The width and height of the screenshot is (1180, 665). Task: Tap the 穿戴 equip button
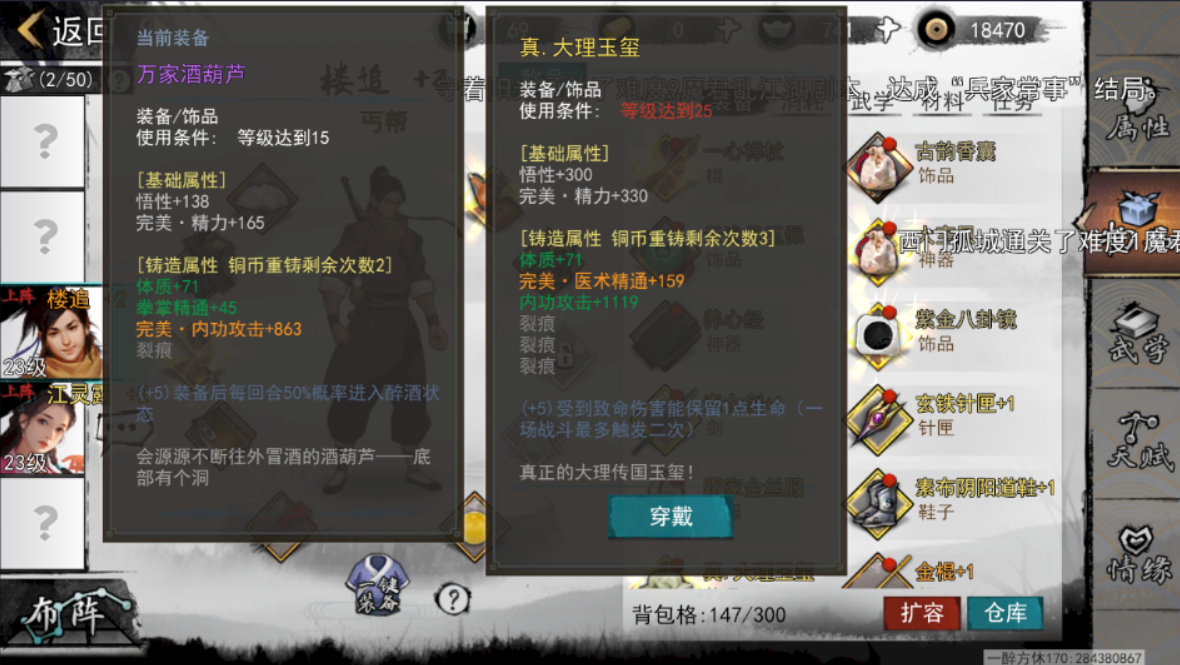coord(670,516)
